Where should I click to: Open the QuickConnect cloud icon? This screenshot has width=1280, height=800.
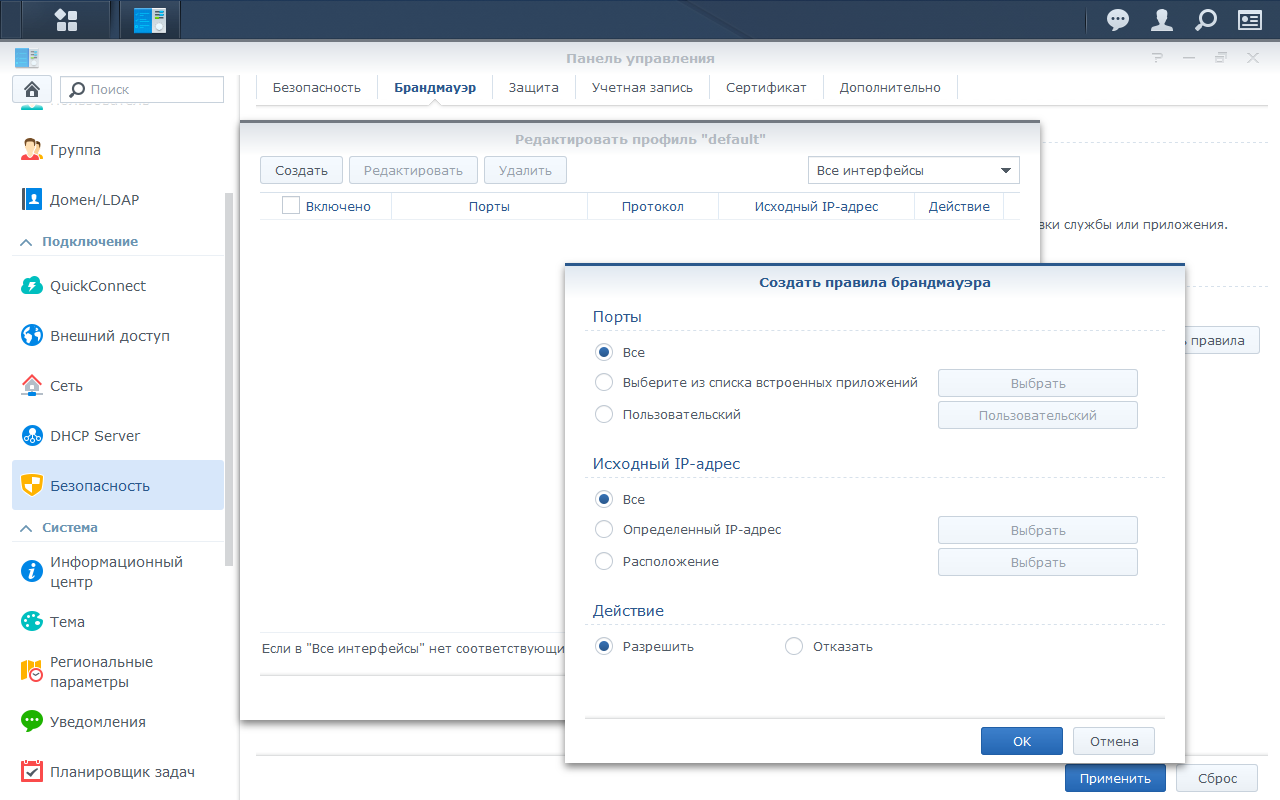click(32, 286)
